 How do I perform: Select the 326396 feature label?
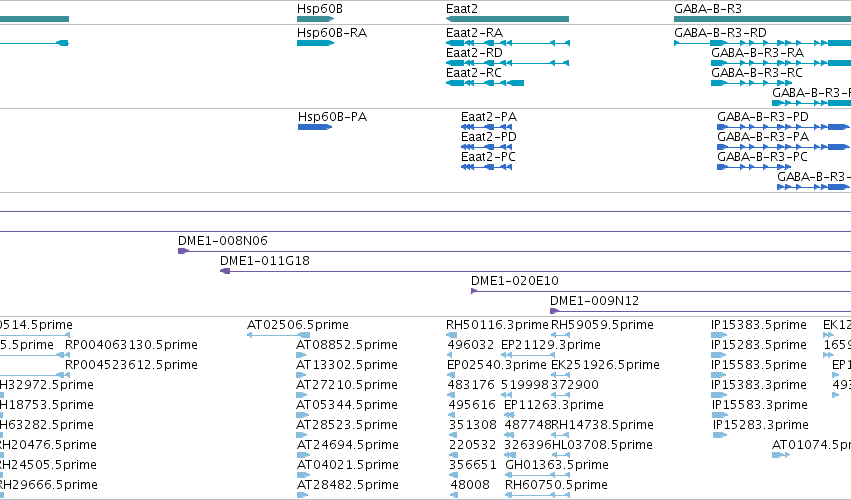pos(528,446)
